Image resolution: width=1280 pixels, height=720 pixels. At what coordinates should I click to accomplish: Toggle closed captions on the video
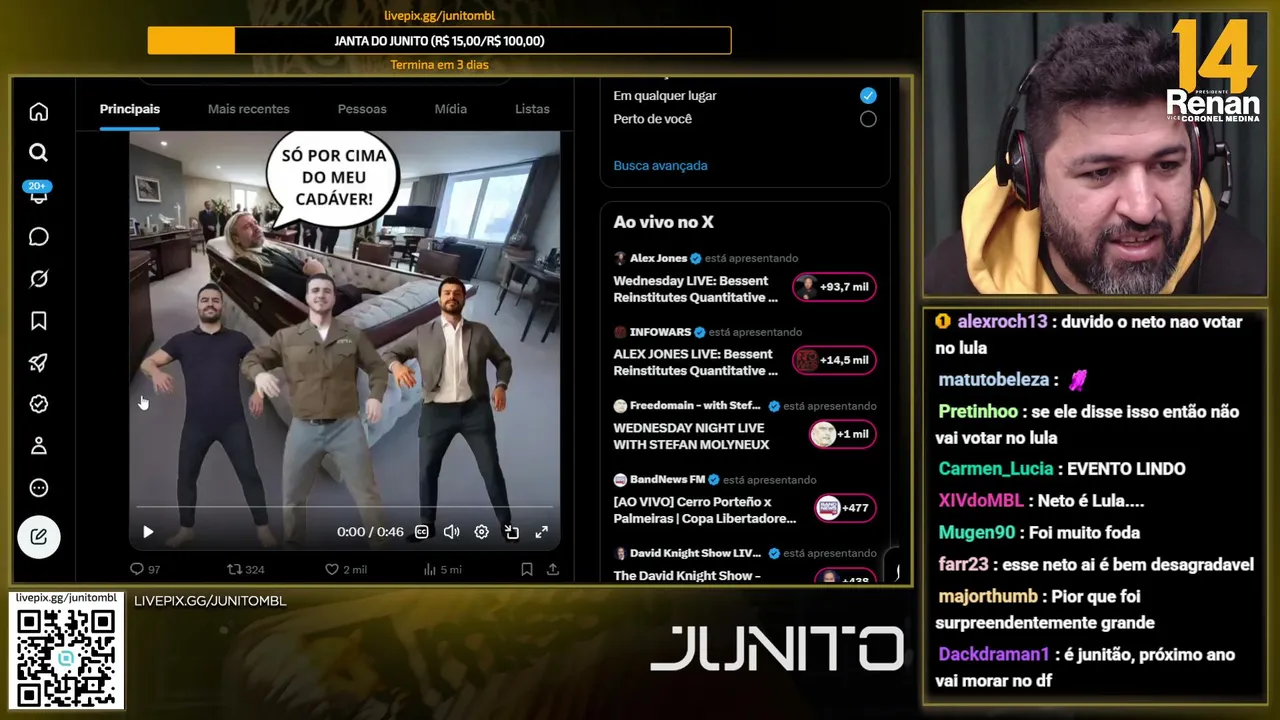coord(422,532)
